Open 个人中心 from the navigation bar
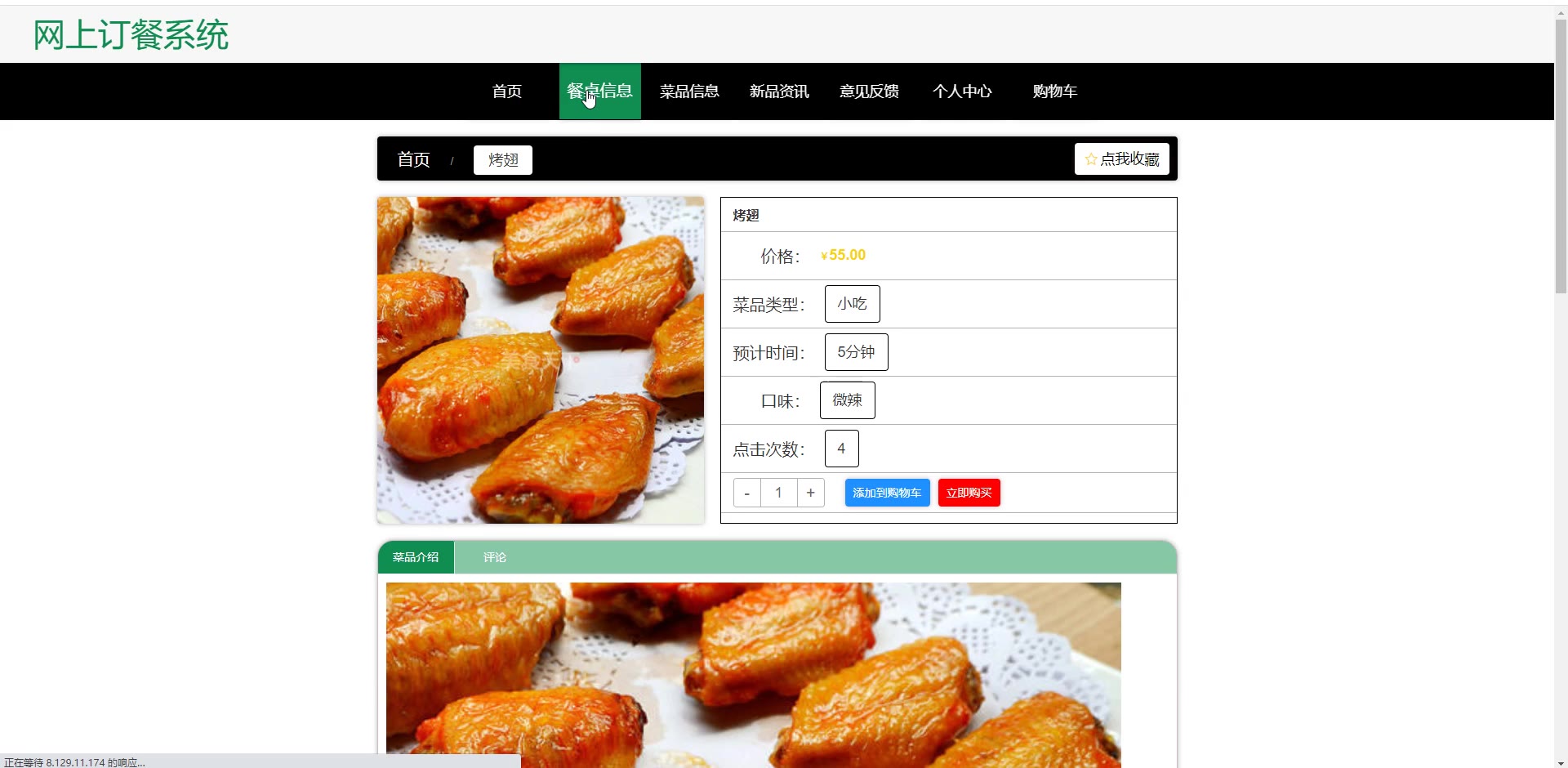Screen dimensions: 1568x768 click(x=962, y=92)
